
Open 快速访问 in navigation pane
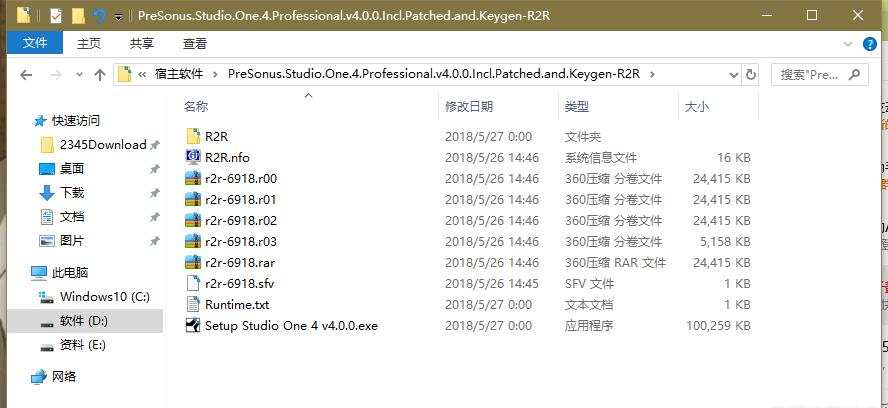click(67, 120)
